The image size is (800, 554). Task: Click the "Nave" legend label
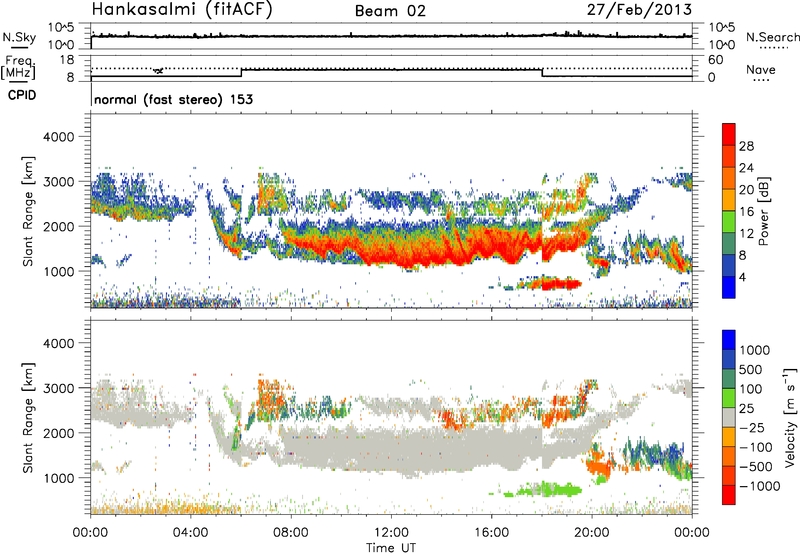click(x=761, y=70)
